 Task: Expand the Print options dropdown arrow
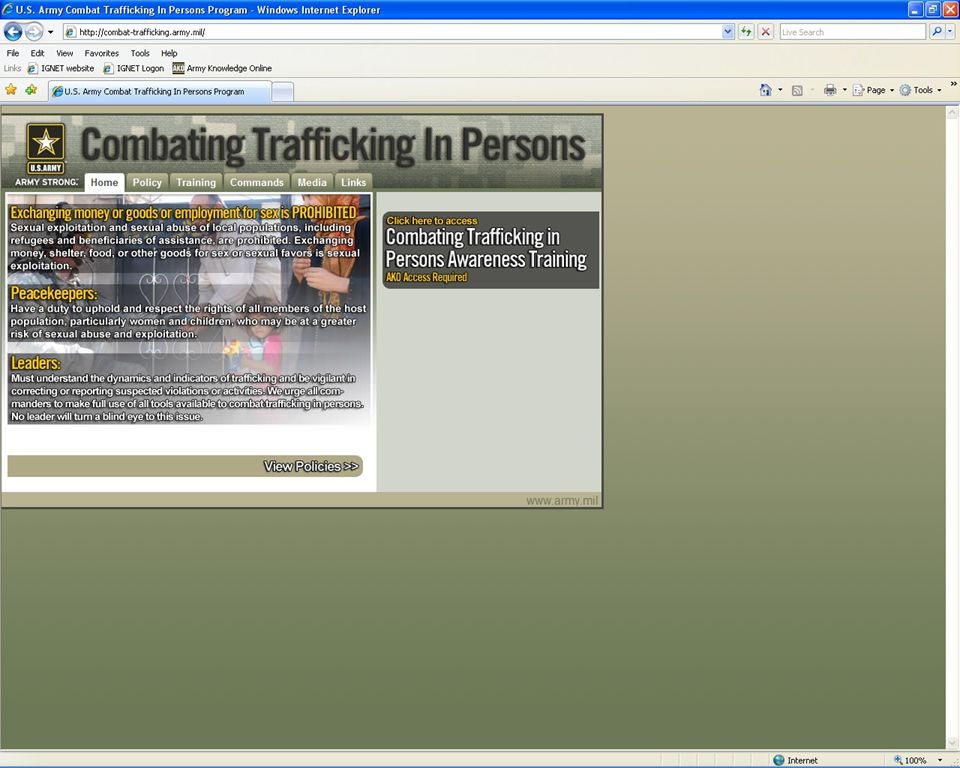845,90
